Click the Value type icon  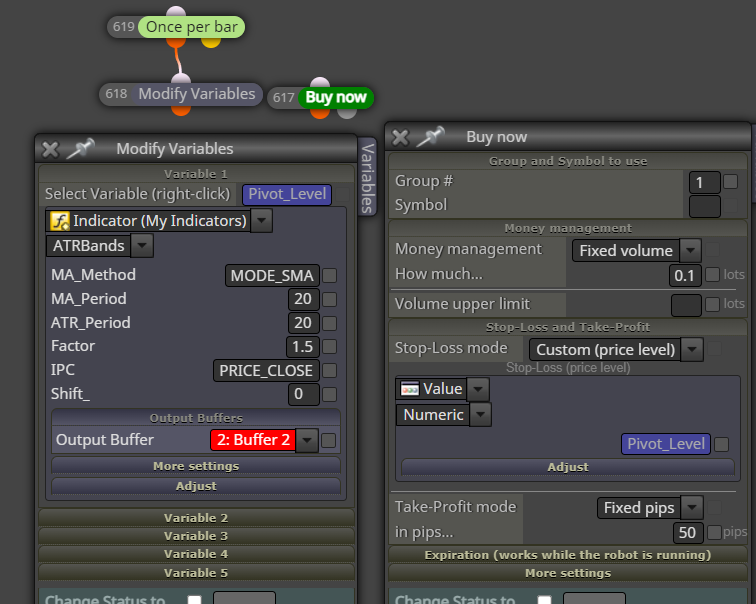(410, 389)
